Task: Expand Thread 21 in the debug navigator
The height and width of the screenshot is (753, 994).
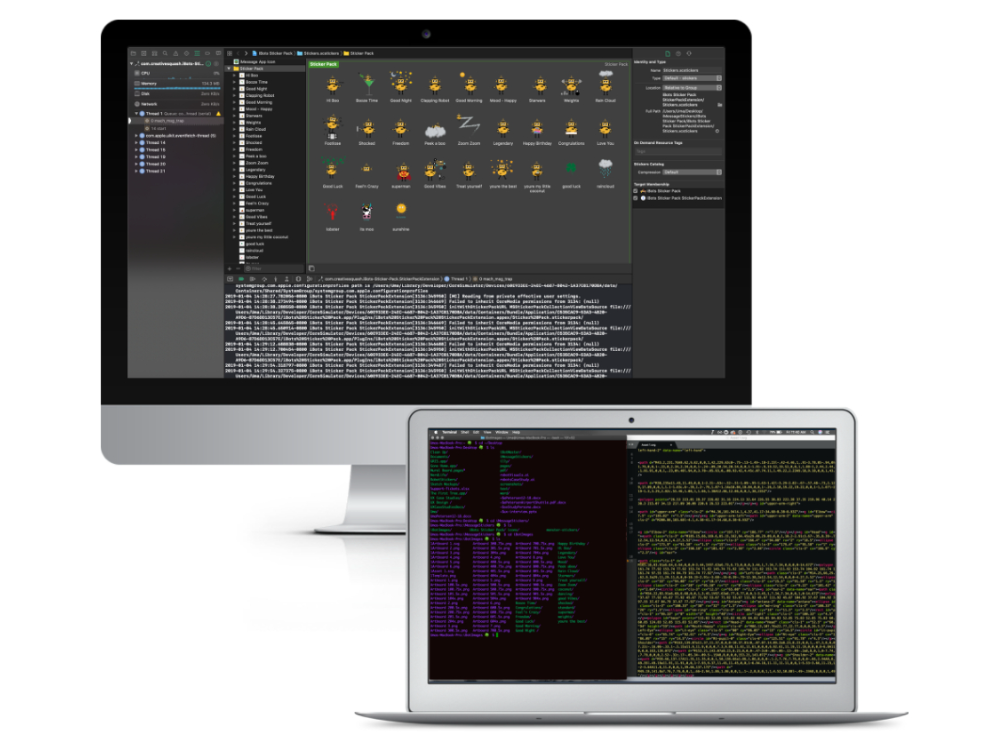Action: [x=136, y=171]
